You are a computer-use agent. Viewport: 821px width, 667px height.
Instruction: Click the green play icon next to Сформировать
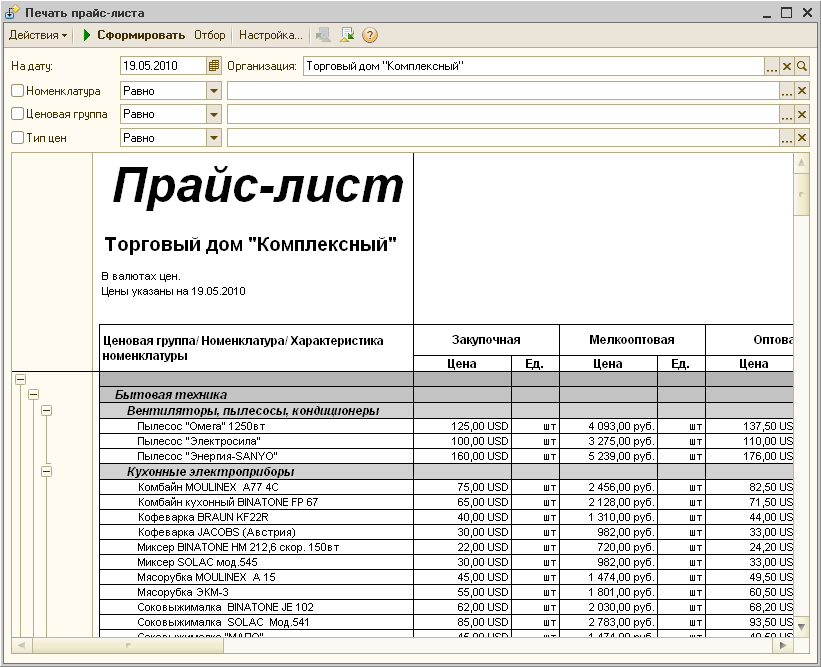[87, 35]
